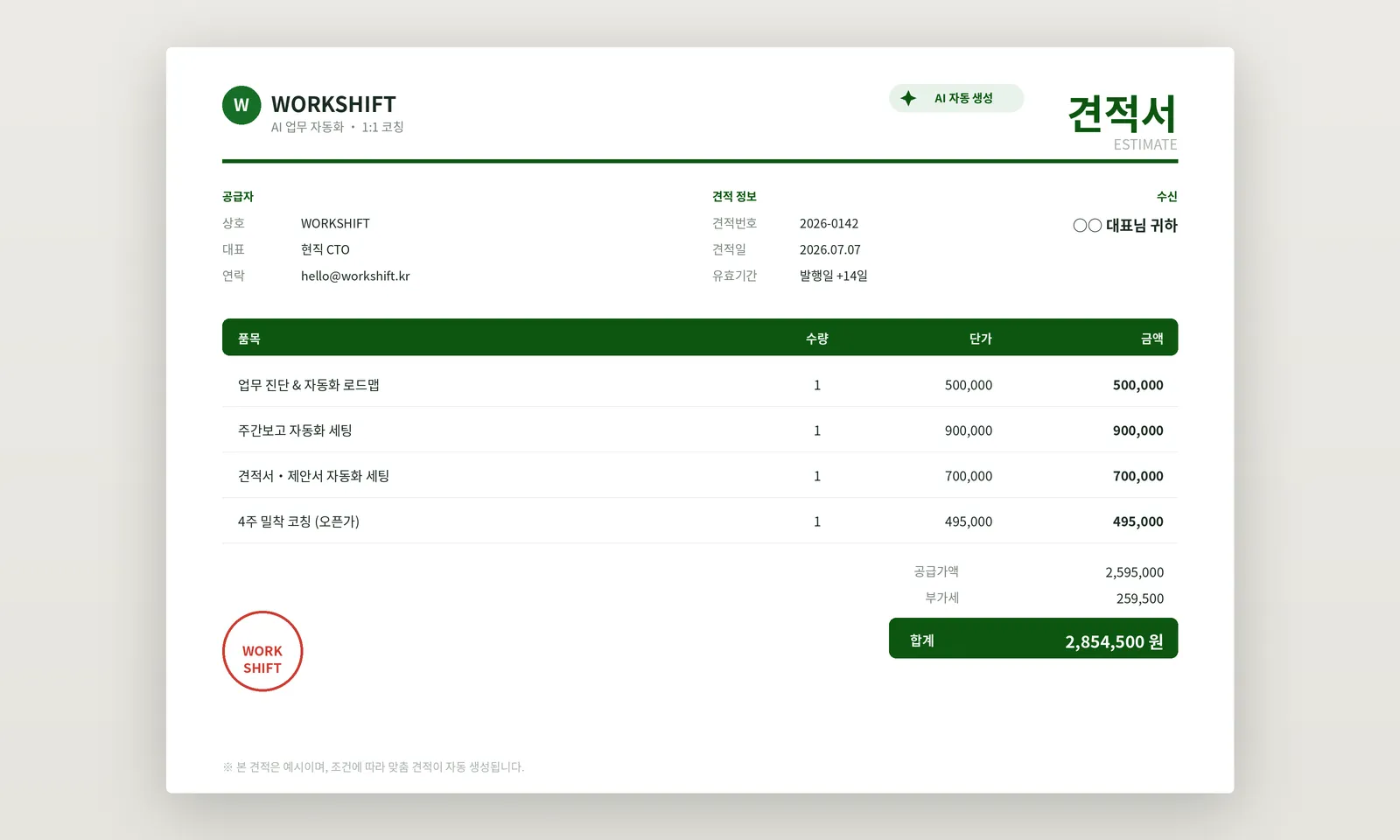Click the WORKSHIFT company name heading
1400x840 pixels.
click(333, 104)
